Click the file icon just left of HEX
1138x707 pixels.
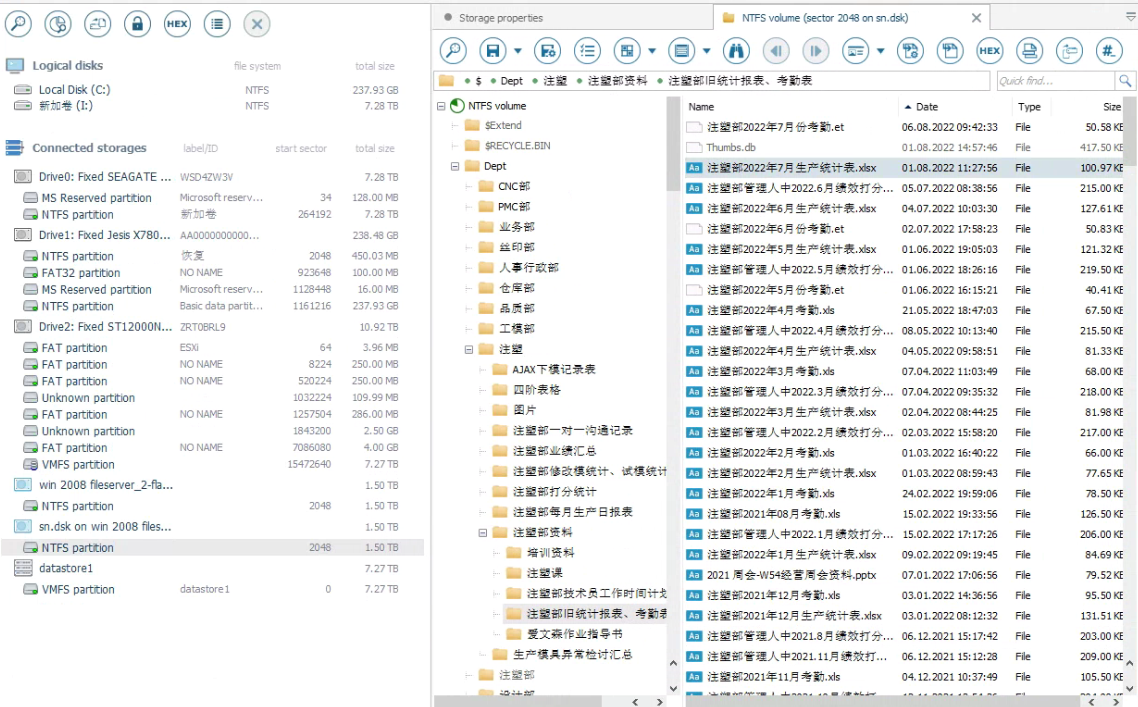point(950,51)
